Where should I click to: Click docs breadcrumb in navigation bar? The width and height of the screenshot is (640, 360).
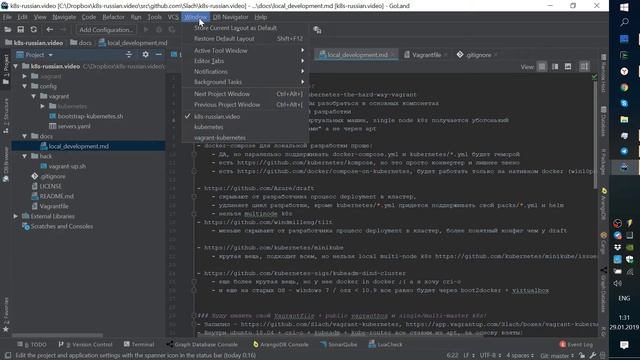(x=85, y=42)
